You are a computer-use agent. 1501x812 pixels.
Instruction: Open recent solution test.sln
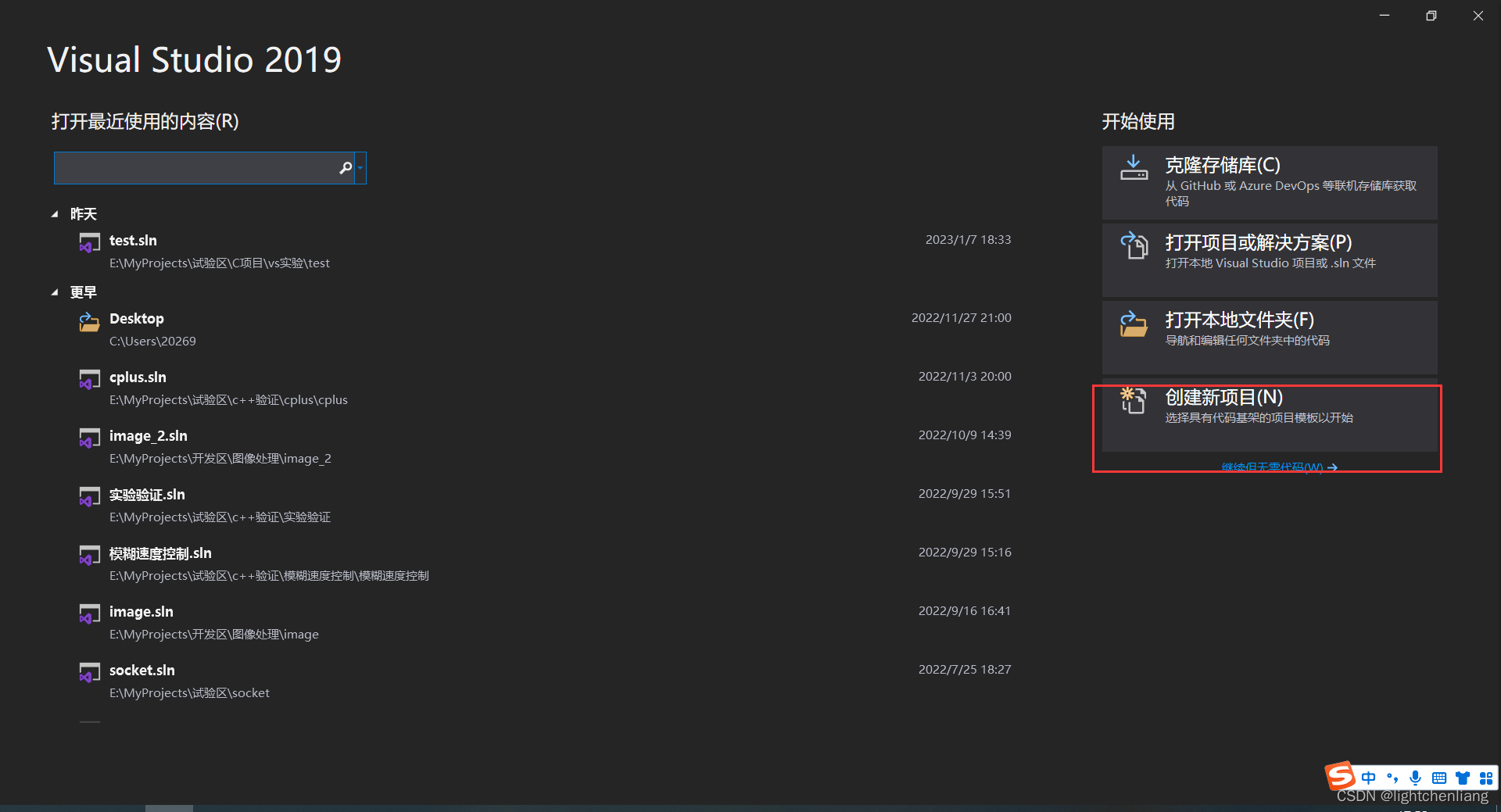coord(545,251)
